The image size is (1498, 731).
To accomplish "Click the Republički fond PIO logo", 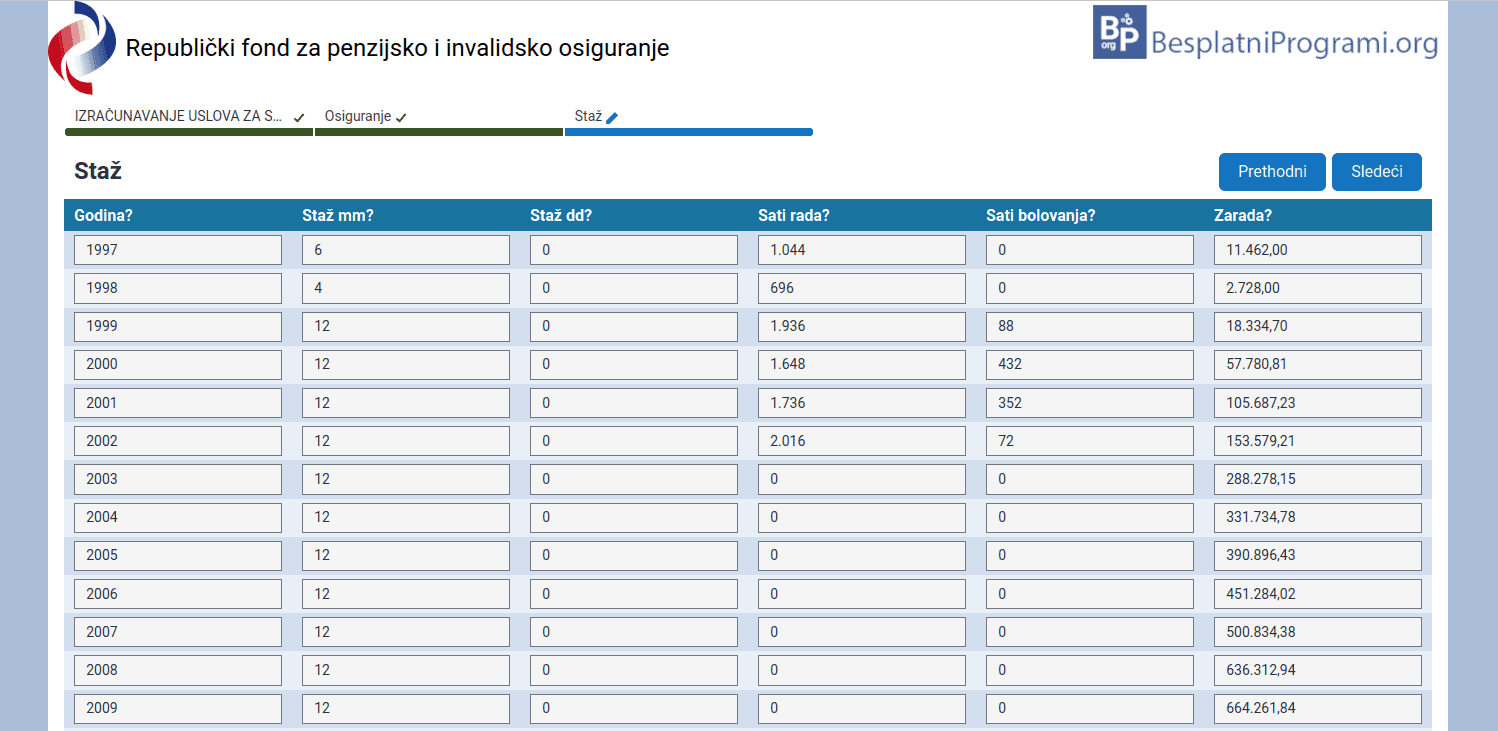I will [83, 47].
